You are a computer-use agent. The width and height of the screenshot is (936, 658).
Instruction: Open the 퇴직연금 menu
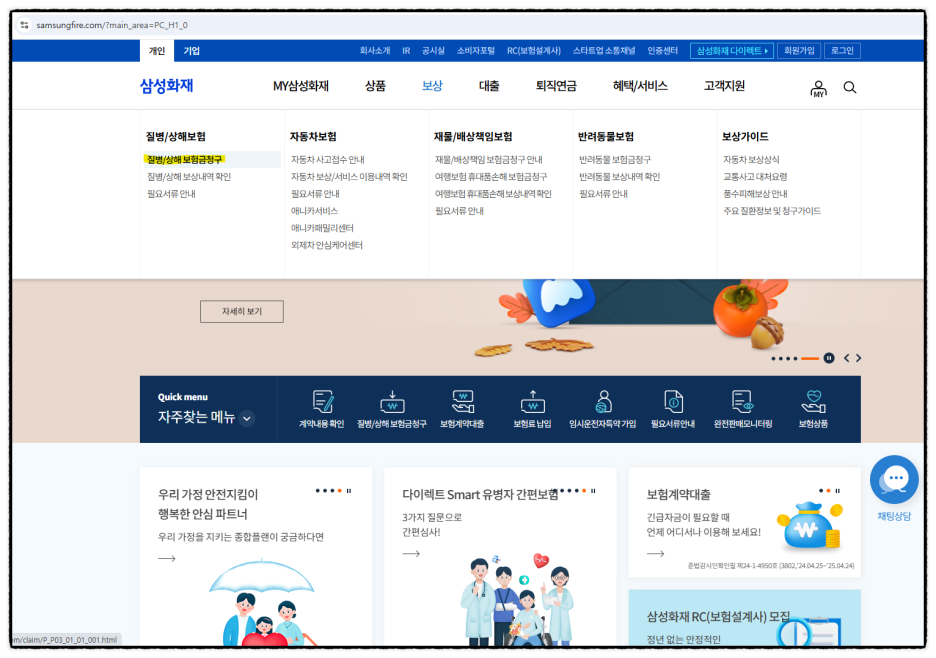(x=556, y=86)
